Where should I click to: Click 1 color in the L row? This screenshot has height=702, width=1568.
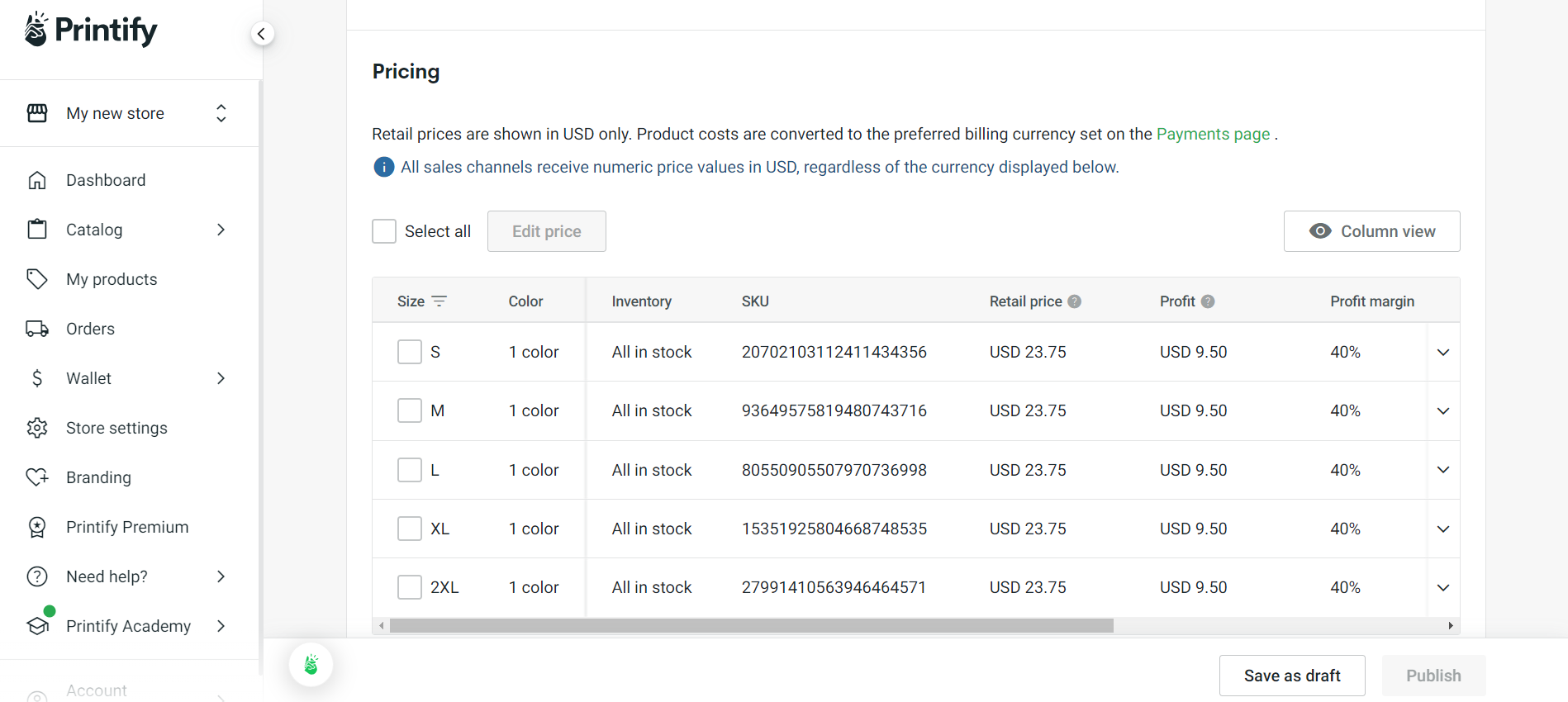[534, 470]
